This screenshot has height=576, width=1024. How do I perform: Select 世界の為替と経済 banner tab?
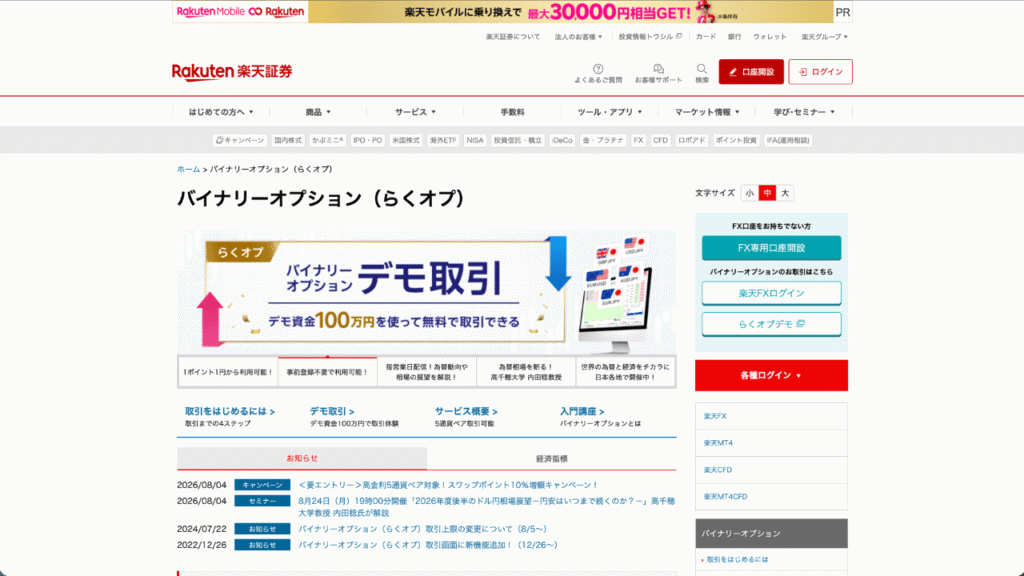pos(626,372)
